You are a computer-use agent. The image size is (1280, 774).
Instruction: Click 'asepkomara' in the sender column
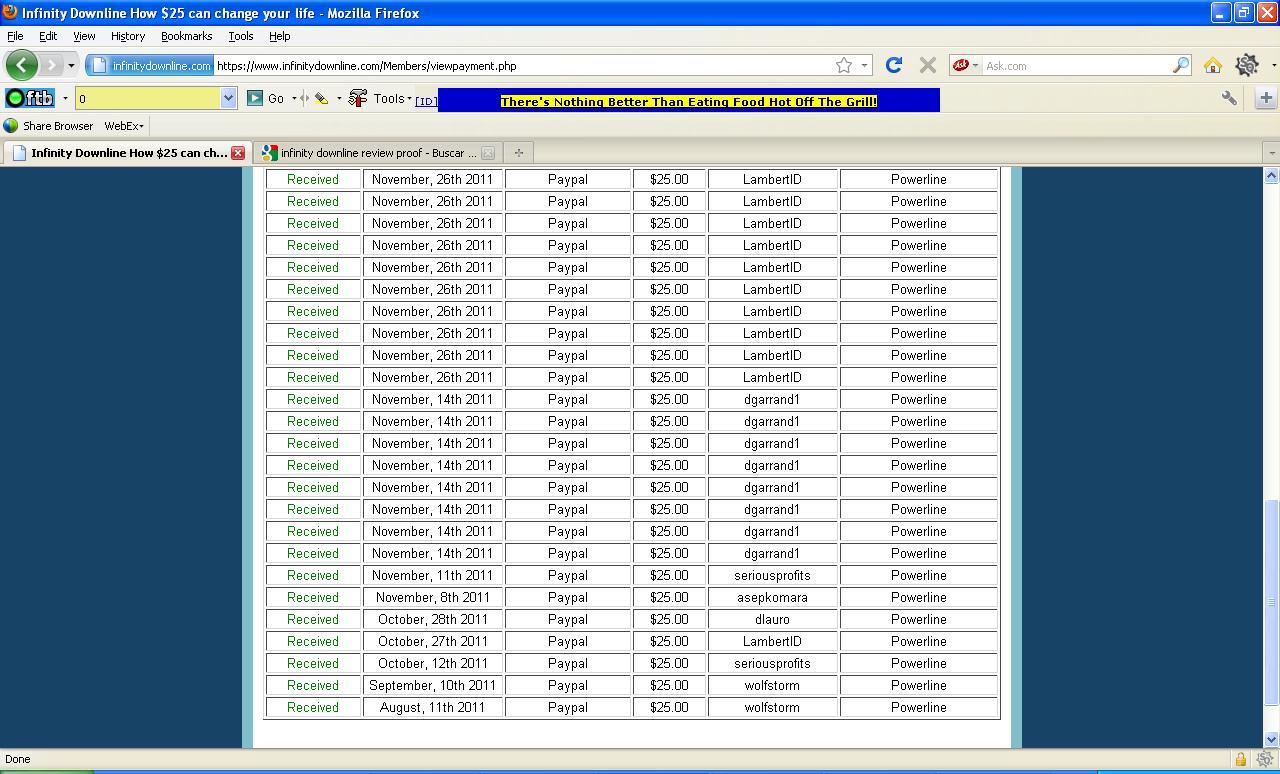(772, 597)
